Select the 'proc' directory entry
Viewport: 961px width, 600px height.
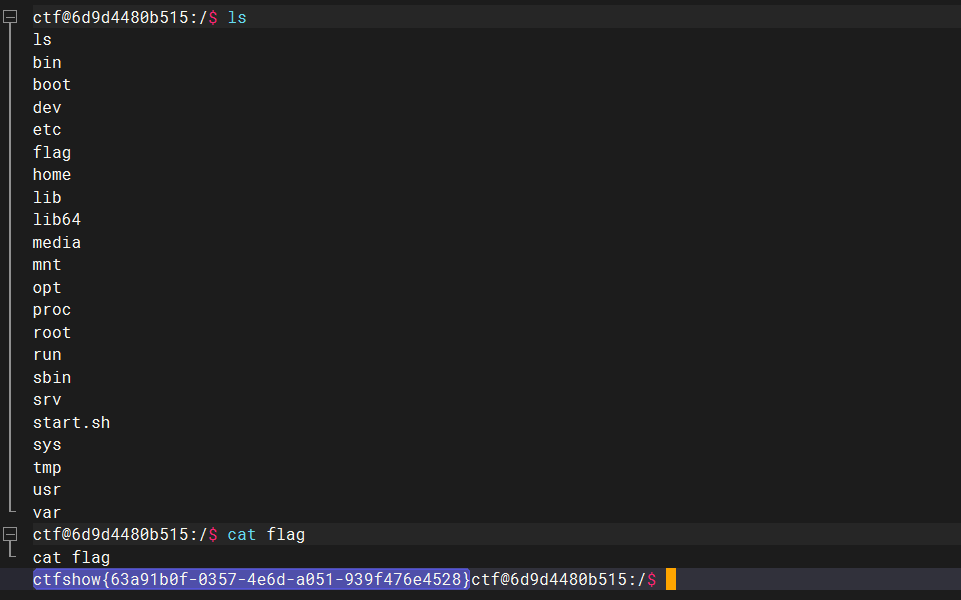52,310
